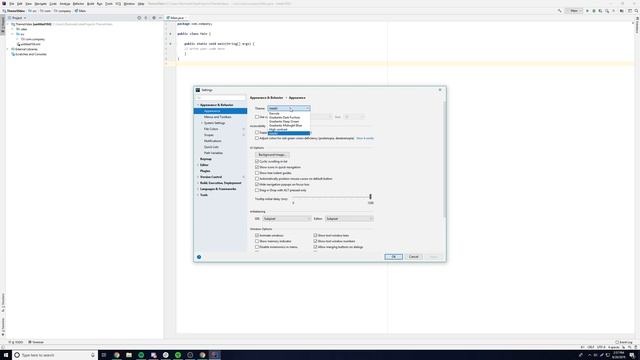Image resolution: width=640 pixels, height=360 pixels.
Task: Open the Terminal tool window
Action: pyautogui.click(x=36, y=342)
